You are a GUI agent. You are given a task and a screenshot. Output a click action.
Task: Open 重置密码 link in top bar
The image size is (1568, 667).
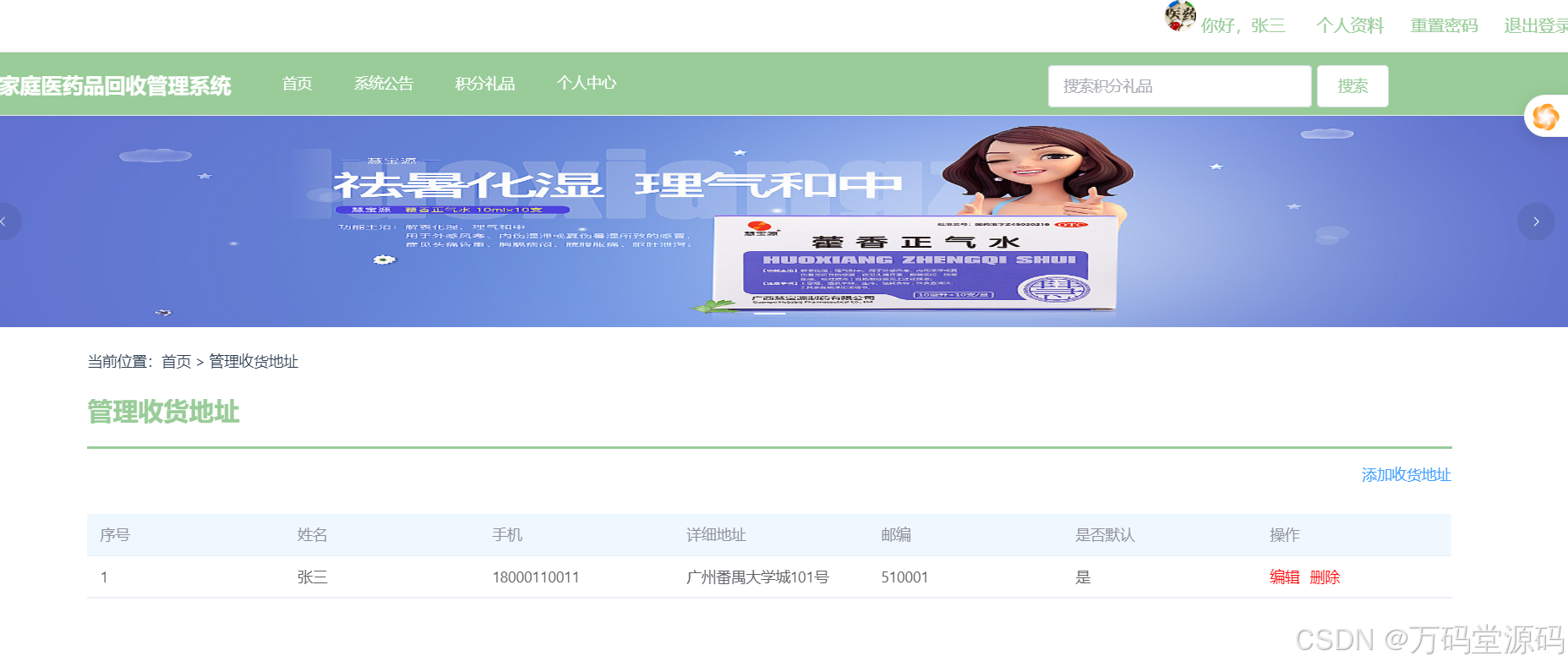point(1445,25)
